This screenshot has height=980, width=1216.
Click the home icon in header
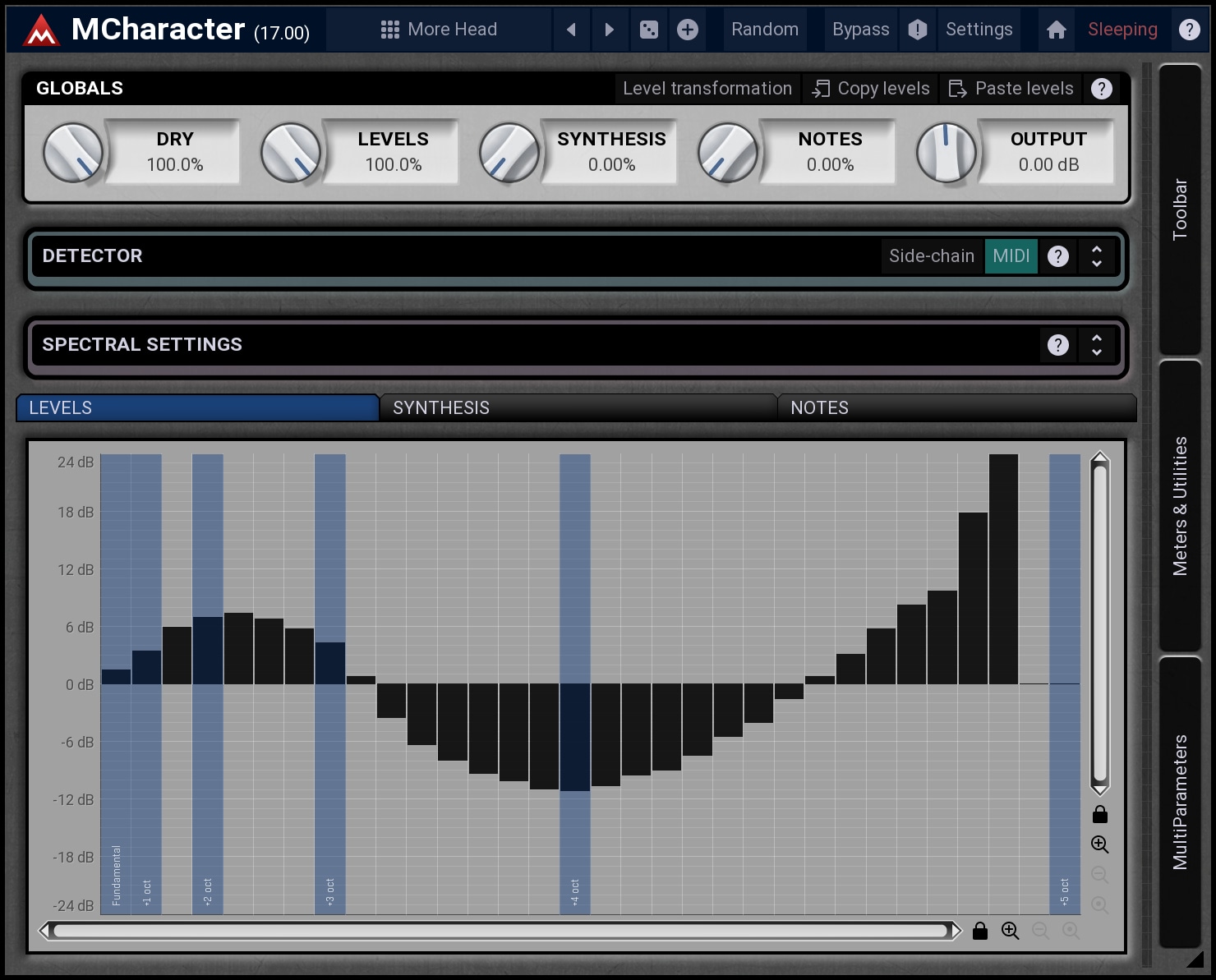click(1056, 30)
